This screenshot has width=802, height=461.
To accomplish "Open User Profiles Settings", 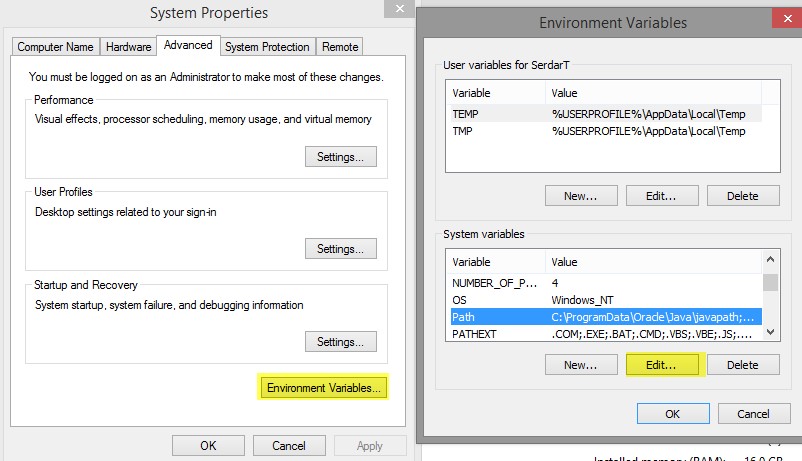I will [x=340, y=249].
